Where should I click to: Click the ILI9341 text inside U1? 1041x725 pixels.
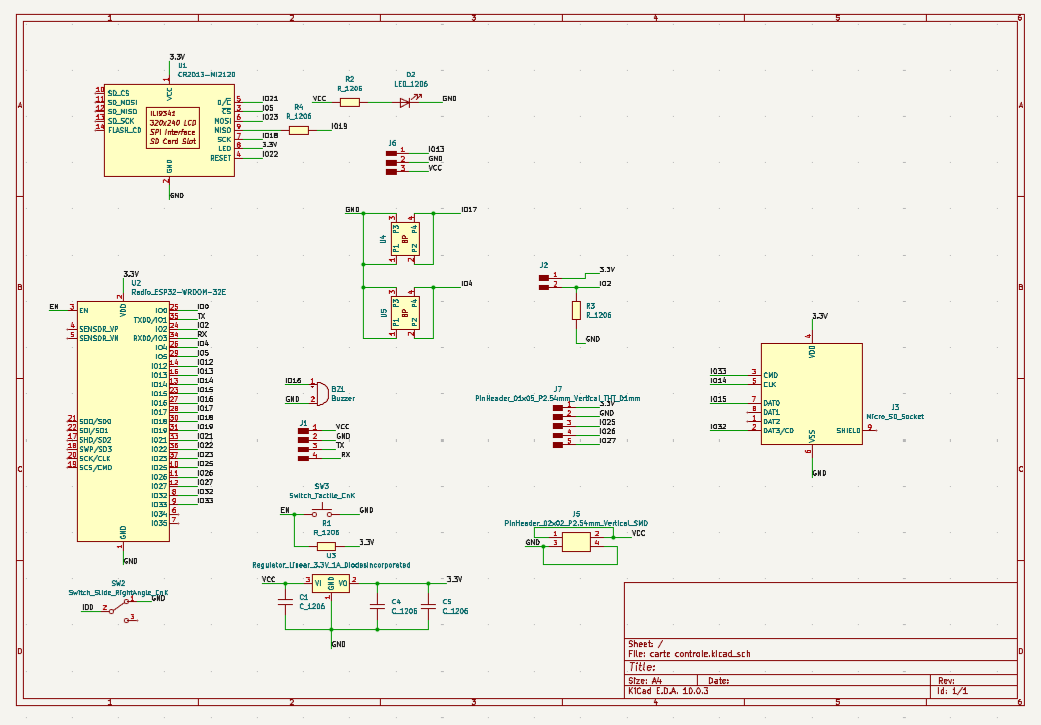(x=163, y=114)
